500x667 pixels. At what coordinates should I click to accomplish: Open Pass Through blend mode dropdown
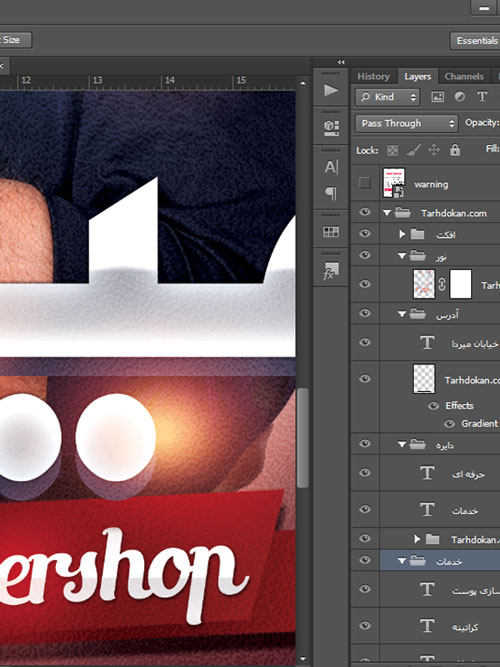coord(406,123)
